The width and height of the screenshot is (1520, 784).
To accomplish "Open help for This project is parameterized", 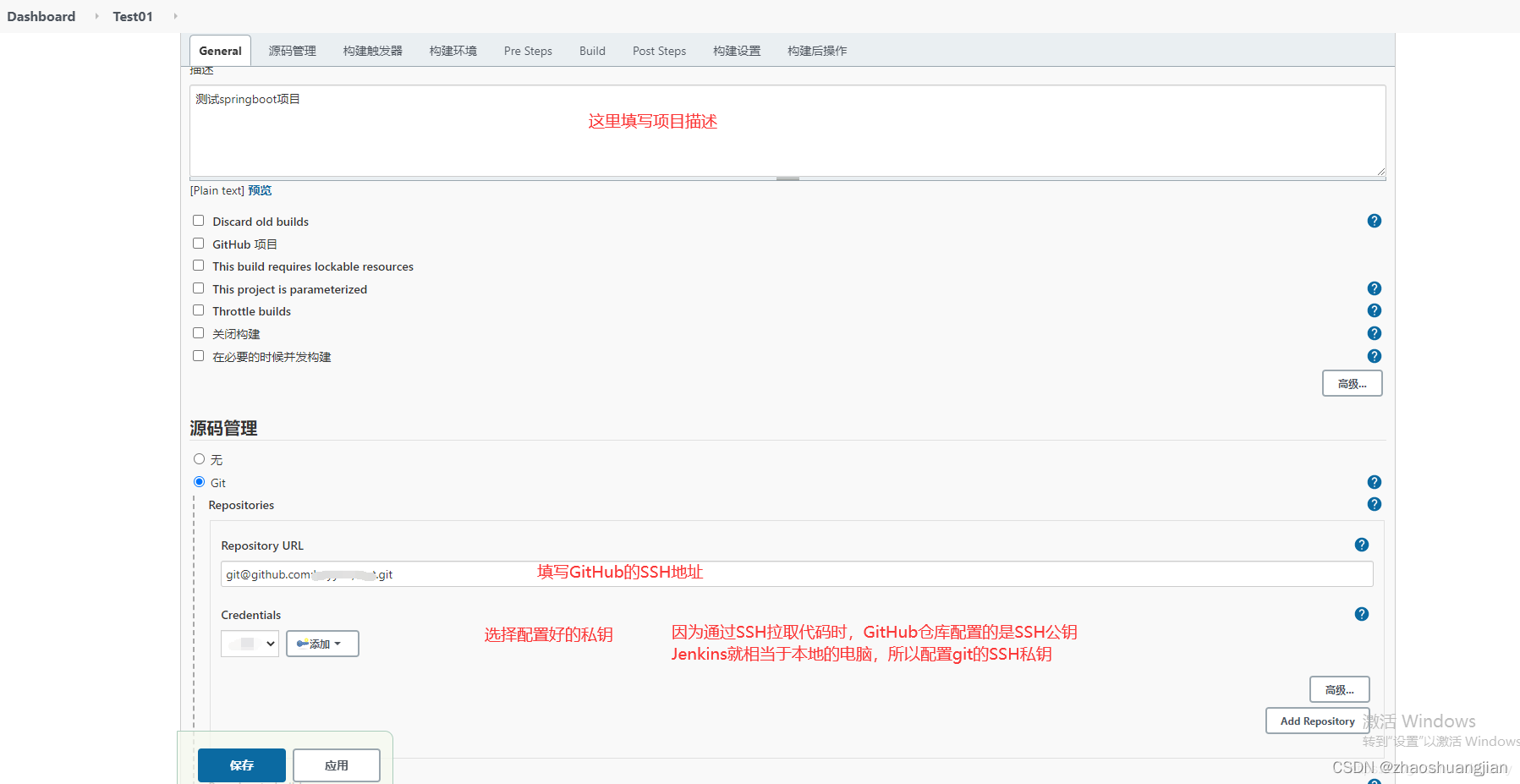I will click(x=1374, y=288).
